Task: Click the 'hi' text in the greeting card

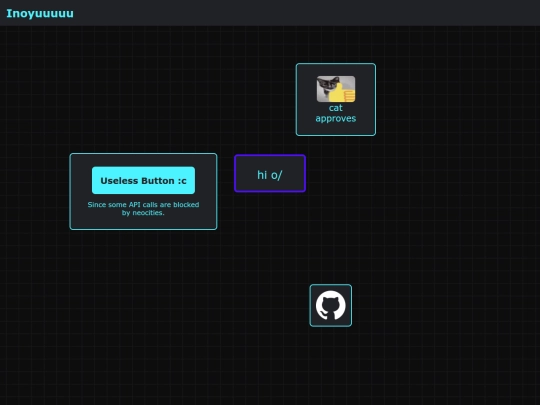Action: pos(262,175)
